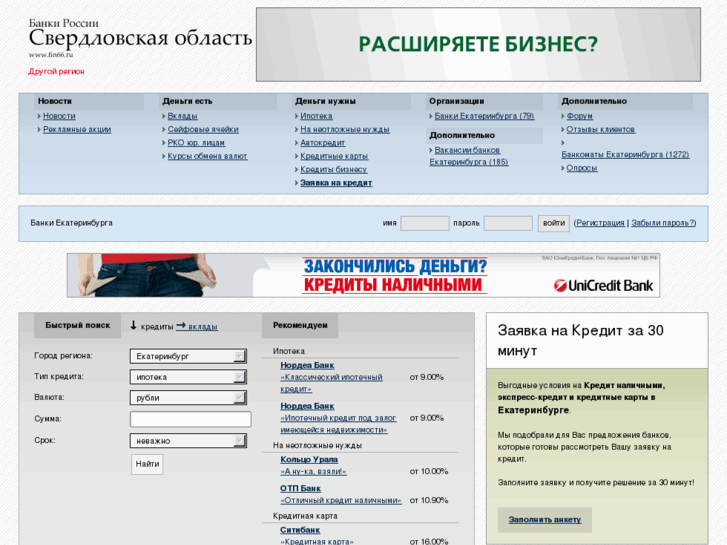The image size is (727, 545).
Task: Click the Найти button
Action: (x=147, y=464)
